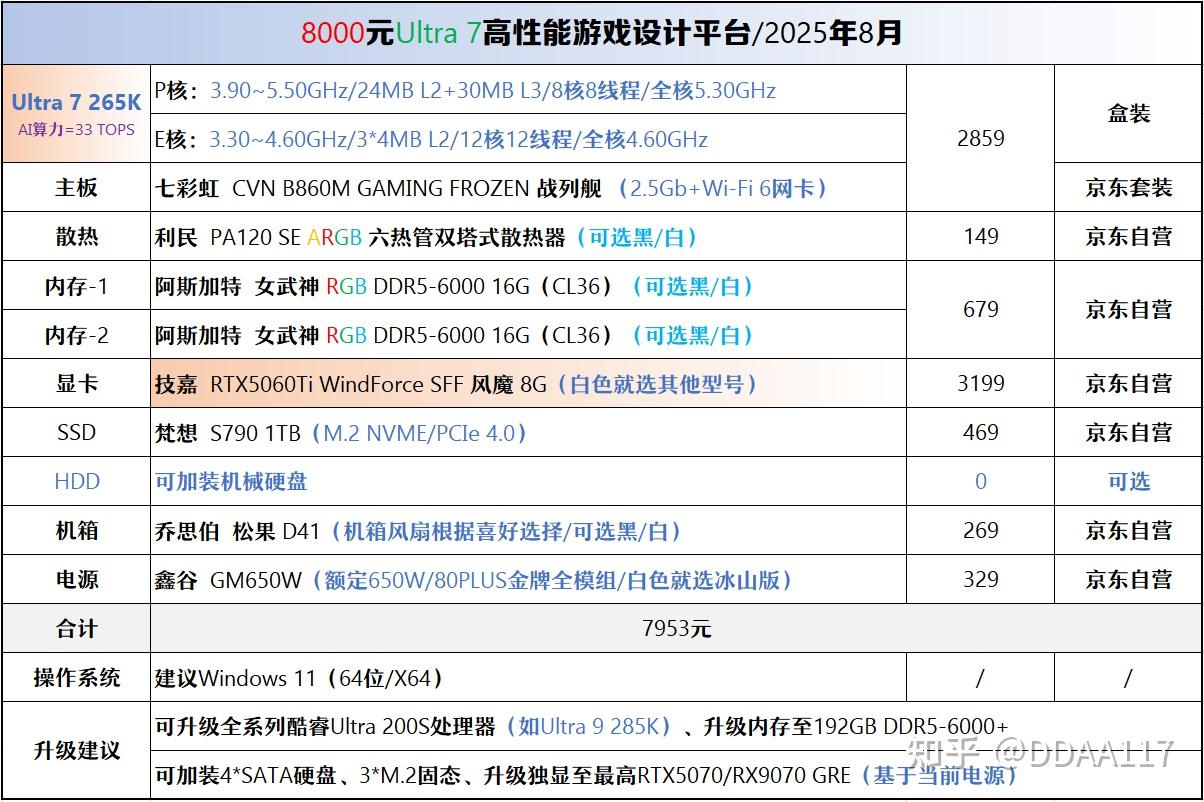This screenshot has width=1204, height=802.
Task: Select the 梵想 S790 1TB SSD cell
Action: pos(528,432)
